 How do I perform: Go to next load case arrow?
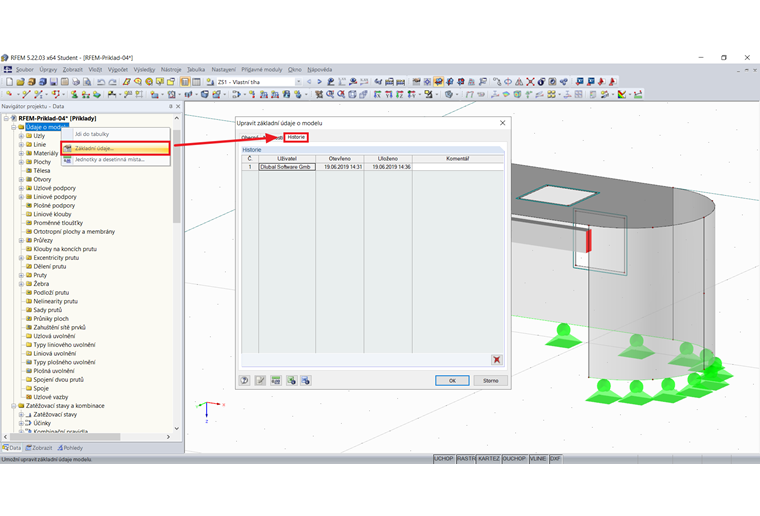point(319,82)
